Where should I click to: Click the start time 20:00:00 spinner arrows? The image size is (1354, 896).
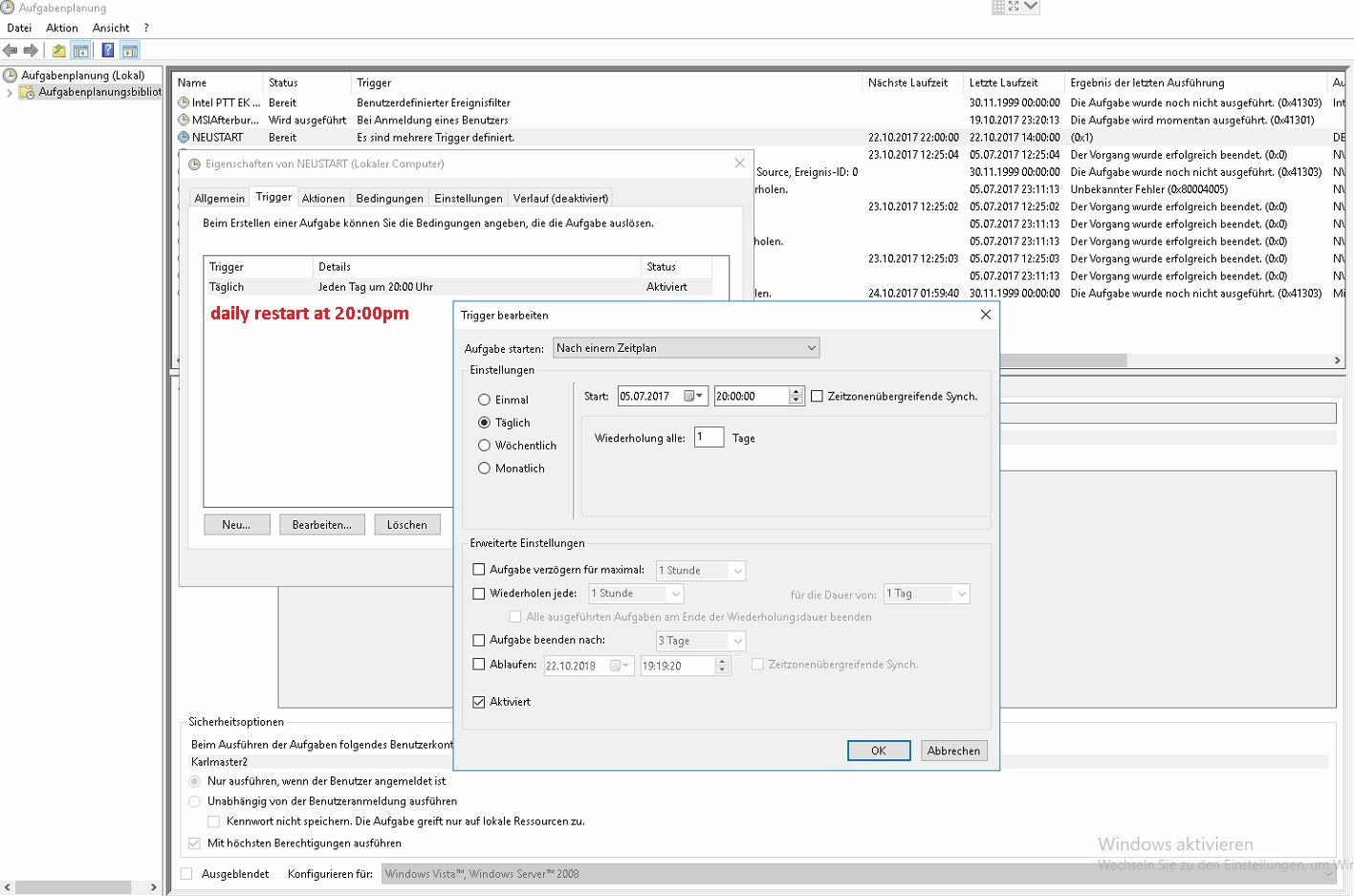(796, 396)
